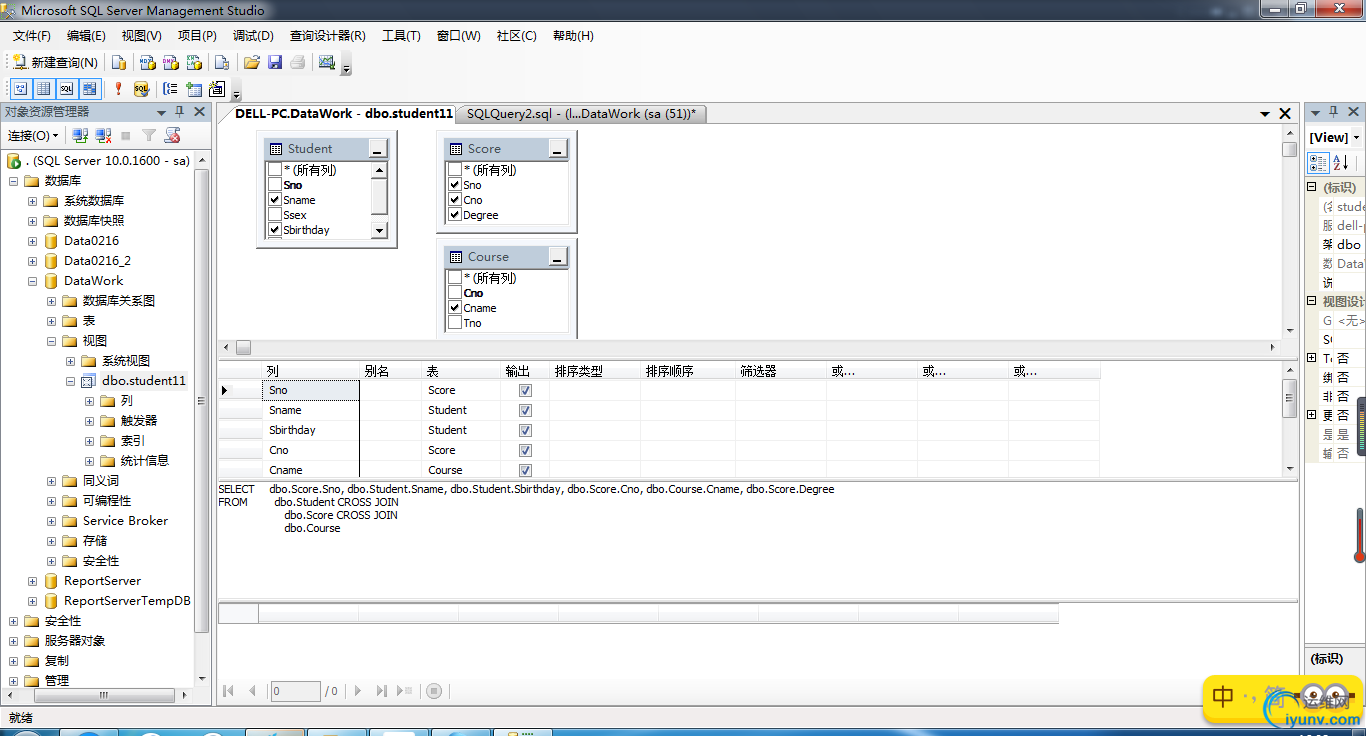Toggle the Show Diagram Pane icon
Image resolution: width=1366 pixels, height=736 pixels.
tap(20, 89)
